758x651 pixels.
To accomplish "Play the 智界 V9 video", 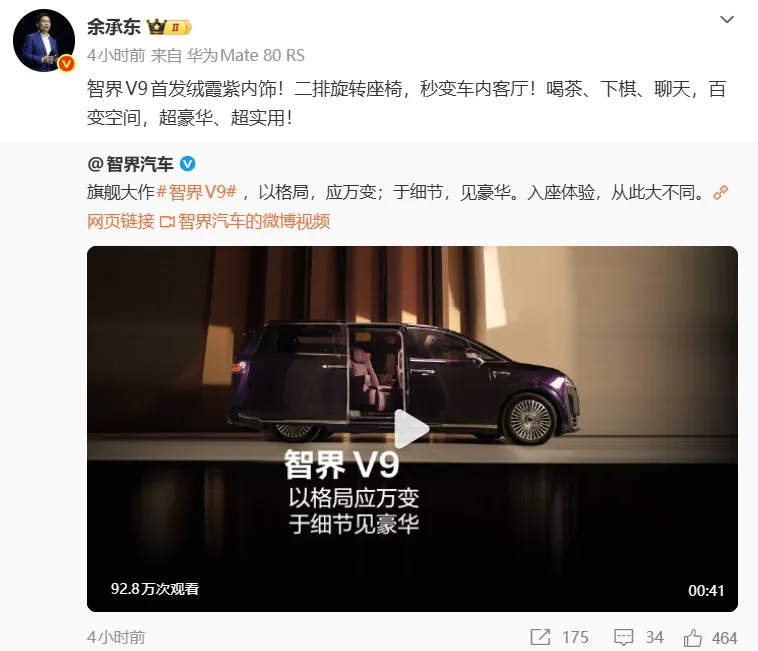I will click(411, 429).
